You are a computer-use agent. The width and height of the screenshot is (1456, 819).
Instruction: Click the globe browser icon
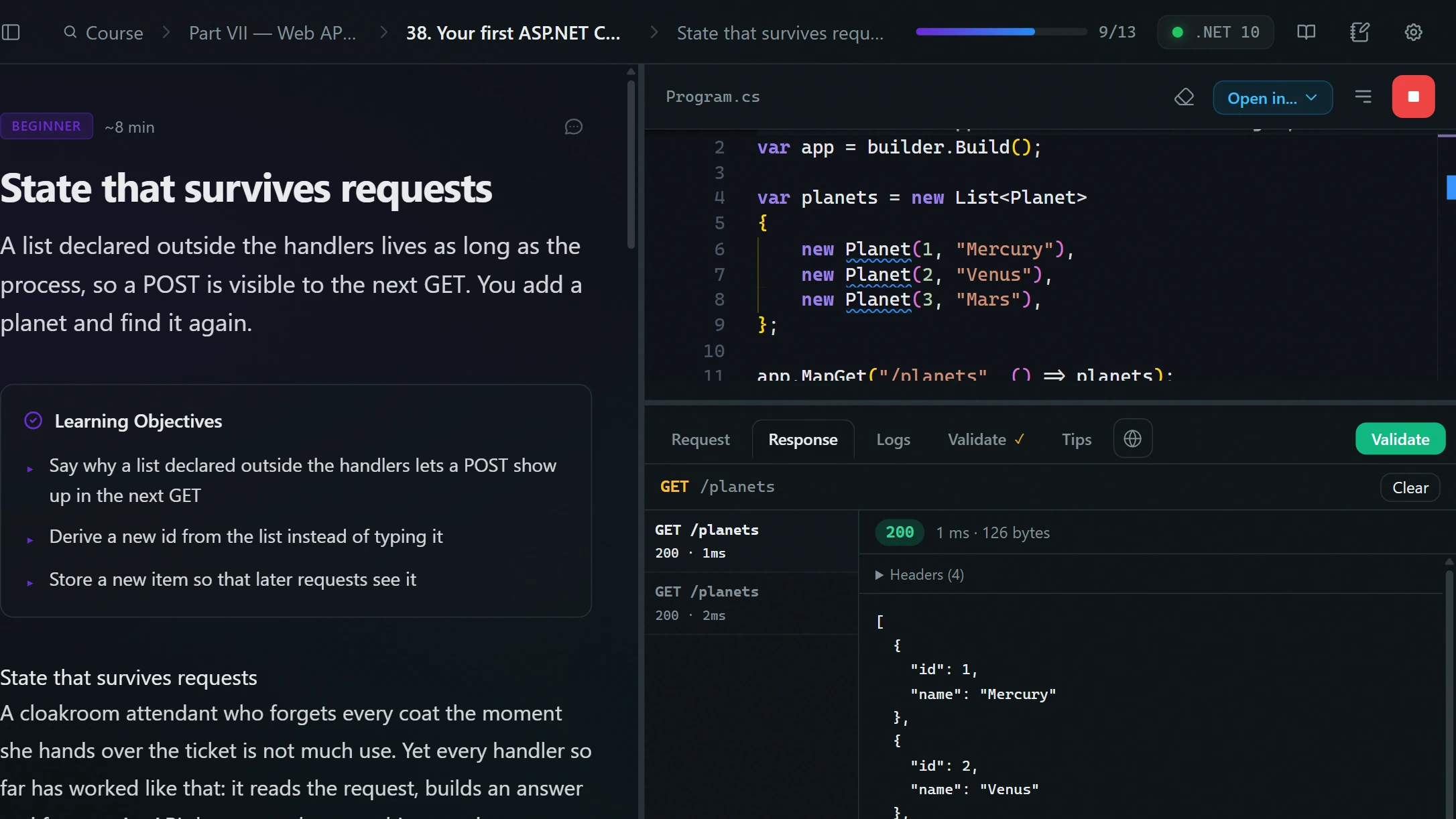click(1132, 439)
